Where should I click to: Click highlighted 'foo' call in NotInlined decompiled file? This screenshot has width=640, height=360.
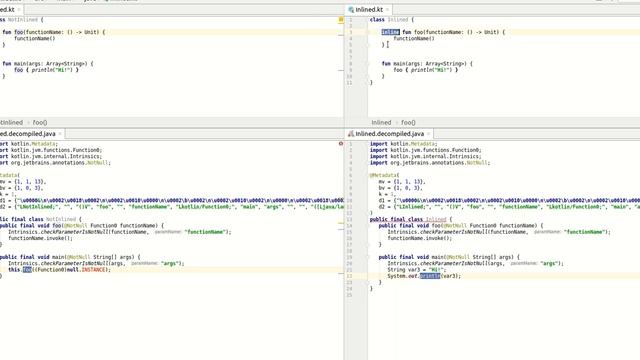point(27,270)
